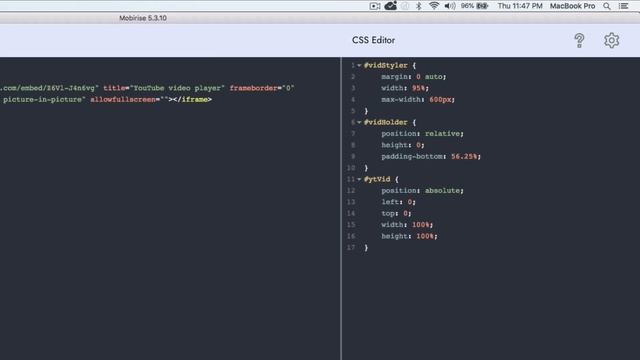
Task: Click the #vidStyler selector text
Action: [x=385, y=65]
